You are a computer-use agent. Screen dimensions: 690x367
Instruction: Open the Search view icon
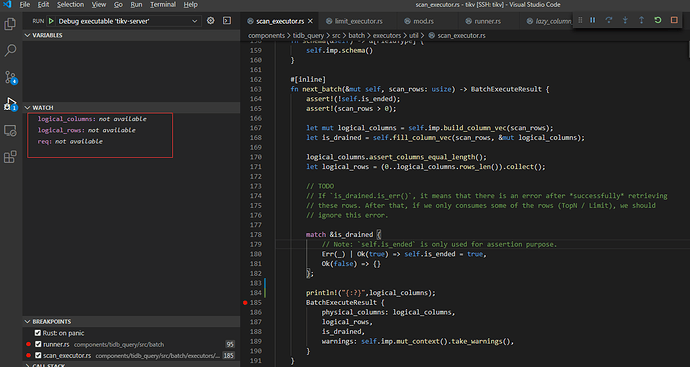(10, 50)
